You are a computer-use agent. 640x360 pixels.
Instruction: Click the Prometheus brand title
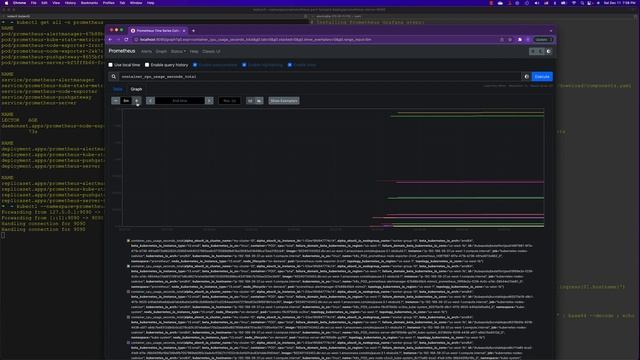(x=122, y=51)
